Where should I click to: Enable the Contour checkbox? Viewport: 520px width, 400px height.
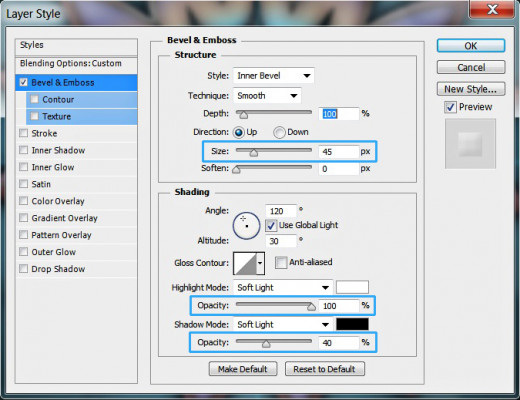[x=34, y=99]
